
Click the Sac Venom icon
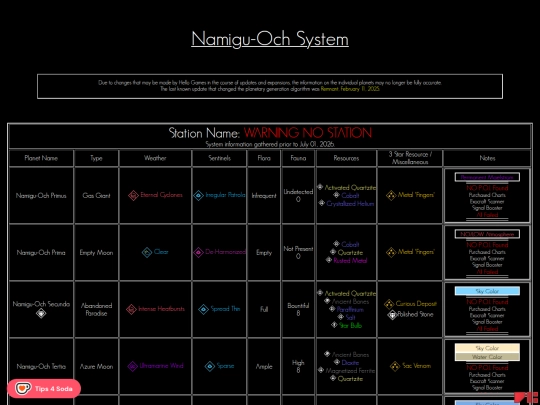point(395,366)
